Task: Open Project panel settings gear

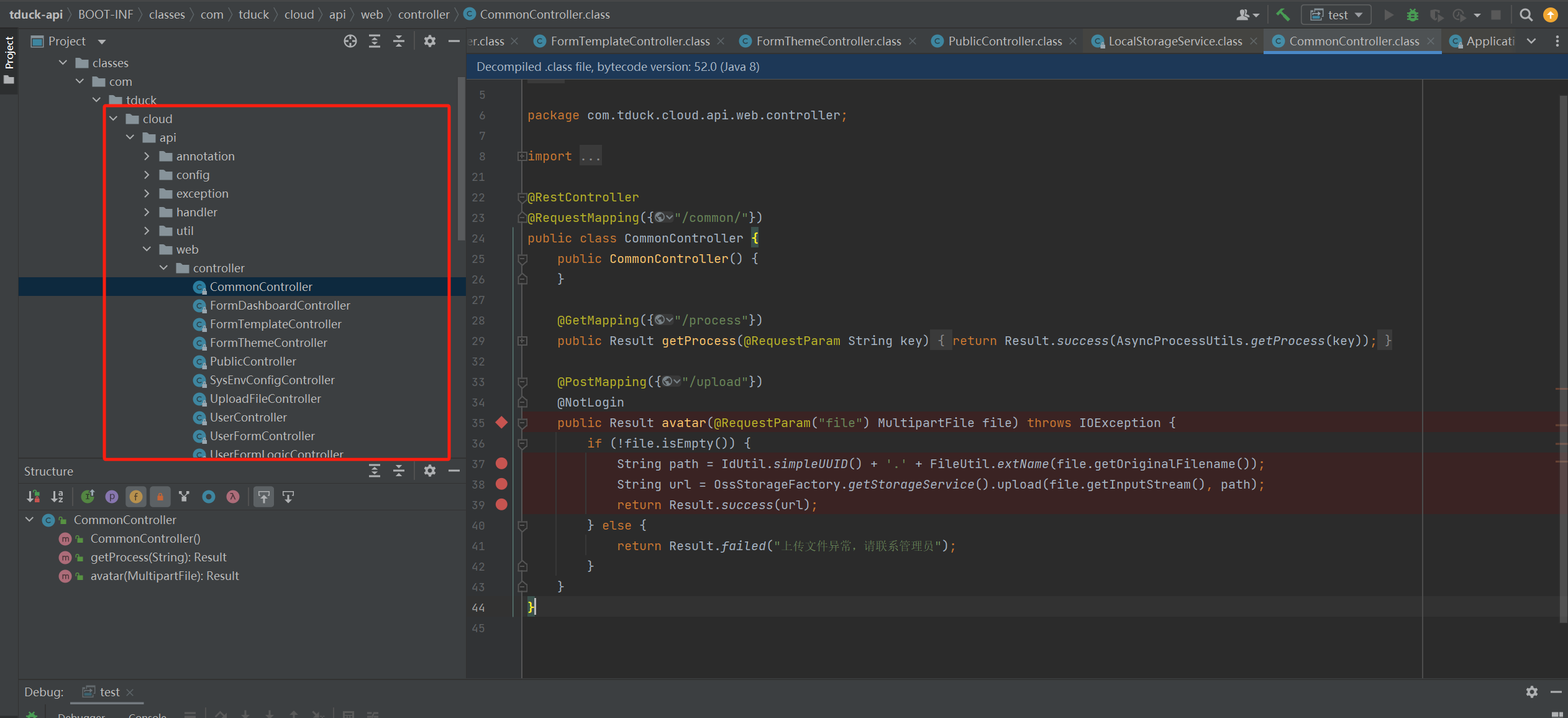Action: point(429,41)
